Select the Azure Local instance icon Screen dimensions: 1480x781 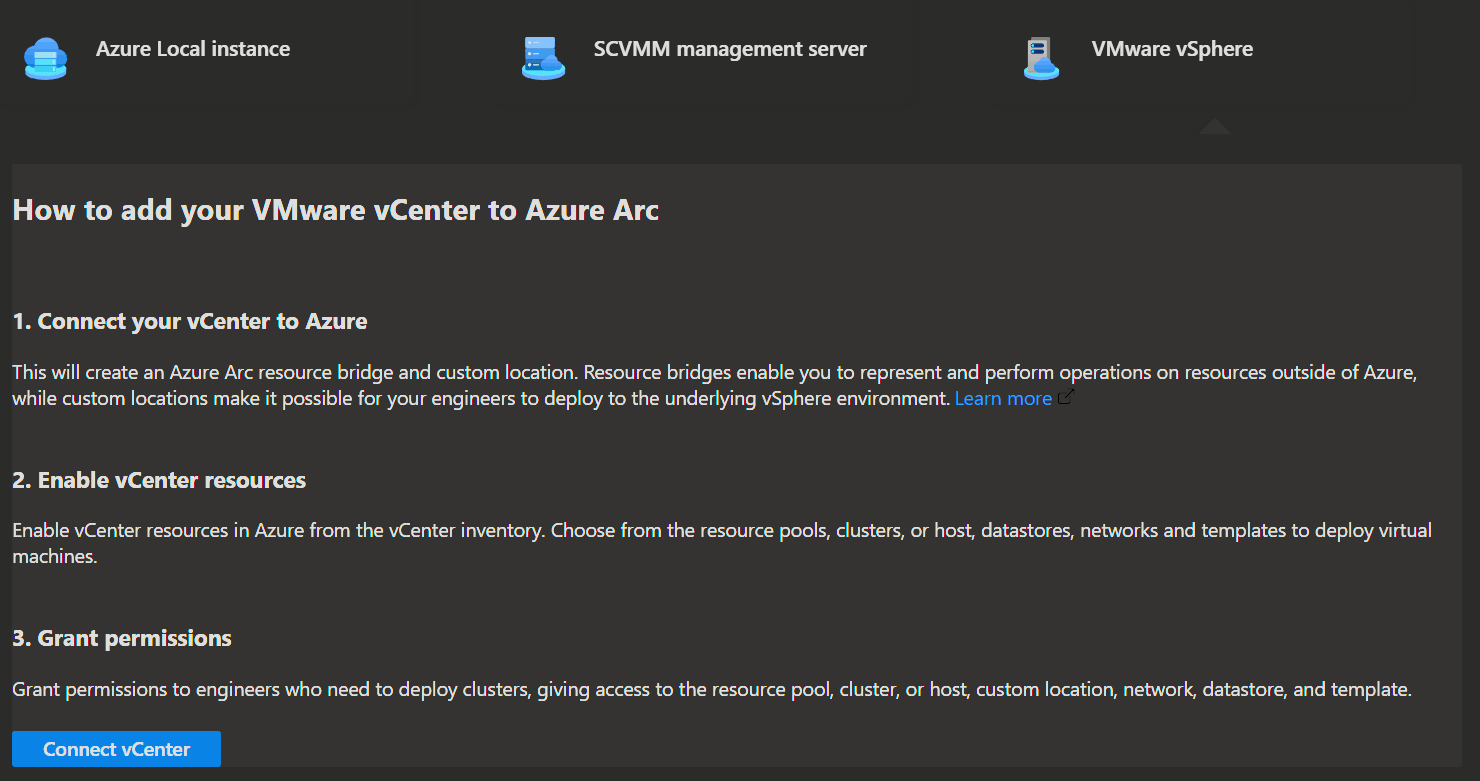pyautogui.click(x=45, y=57)
